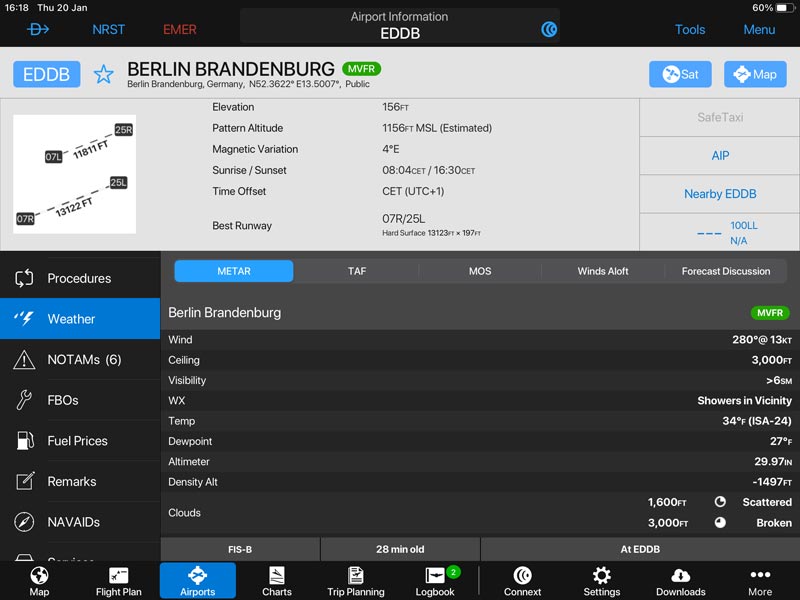Tap the Time Offset CET (UTC+1) value
The image size is (800, 600).
[x=413, y=191]
